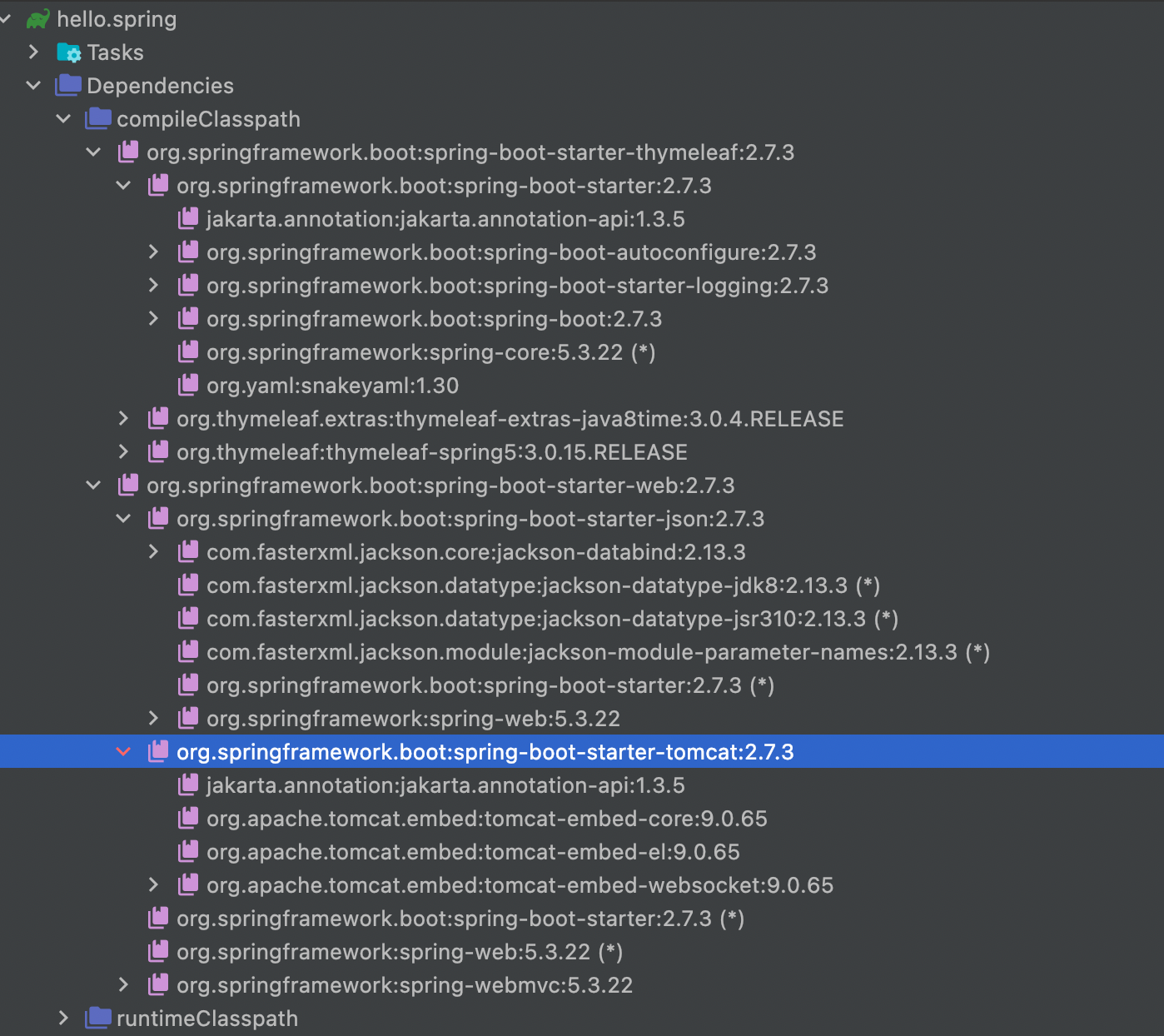Collapse selected spring-boot-starter-tomcat:2.7.3 chevron
The height and width of the screenshot is (1036, 1164).
pyautogui.click(x=123, y=751)
